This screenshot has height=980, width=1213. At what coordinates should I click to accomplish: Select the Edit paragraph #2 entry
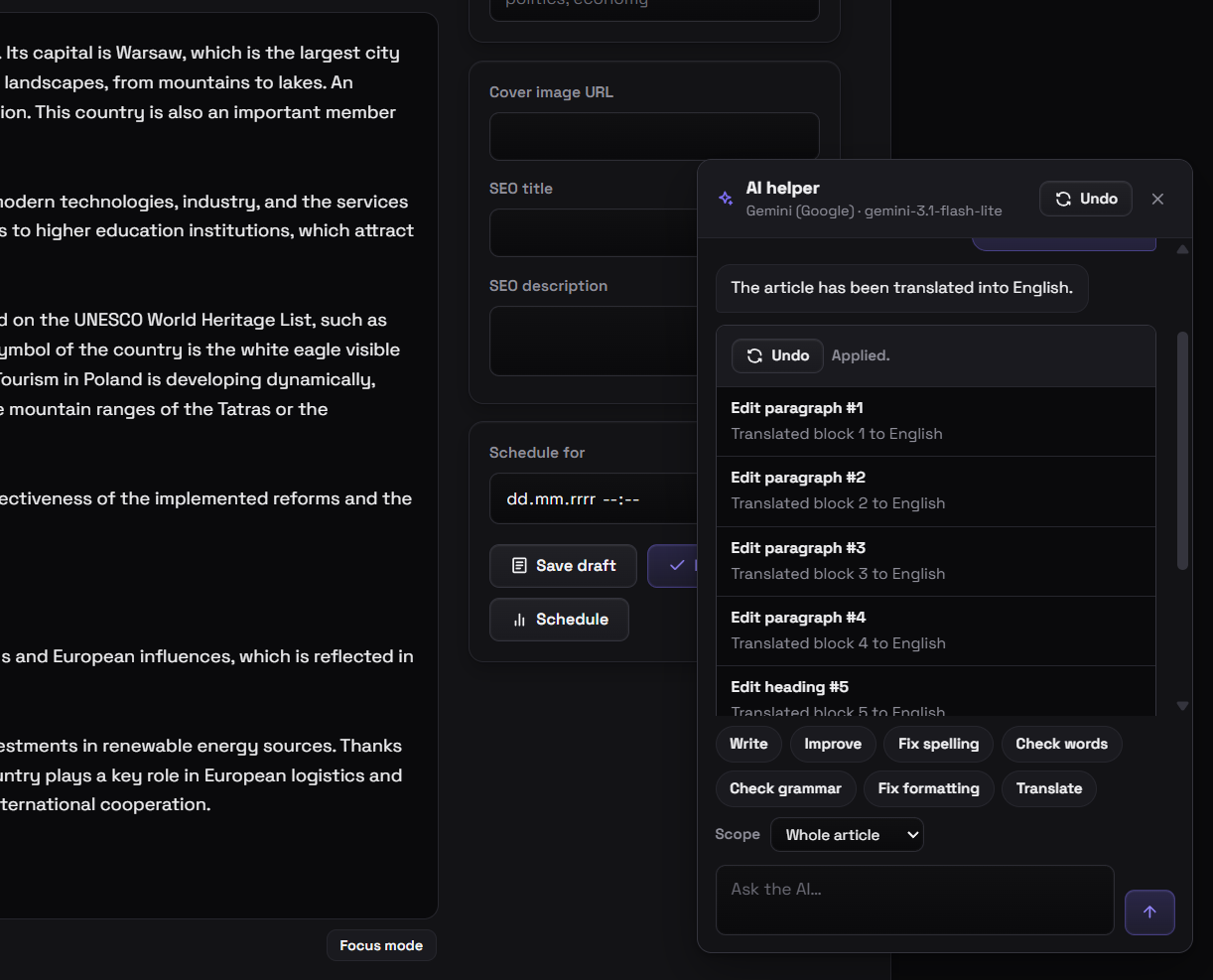pyautogui.click(x=936, y=491)
